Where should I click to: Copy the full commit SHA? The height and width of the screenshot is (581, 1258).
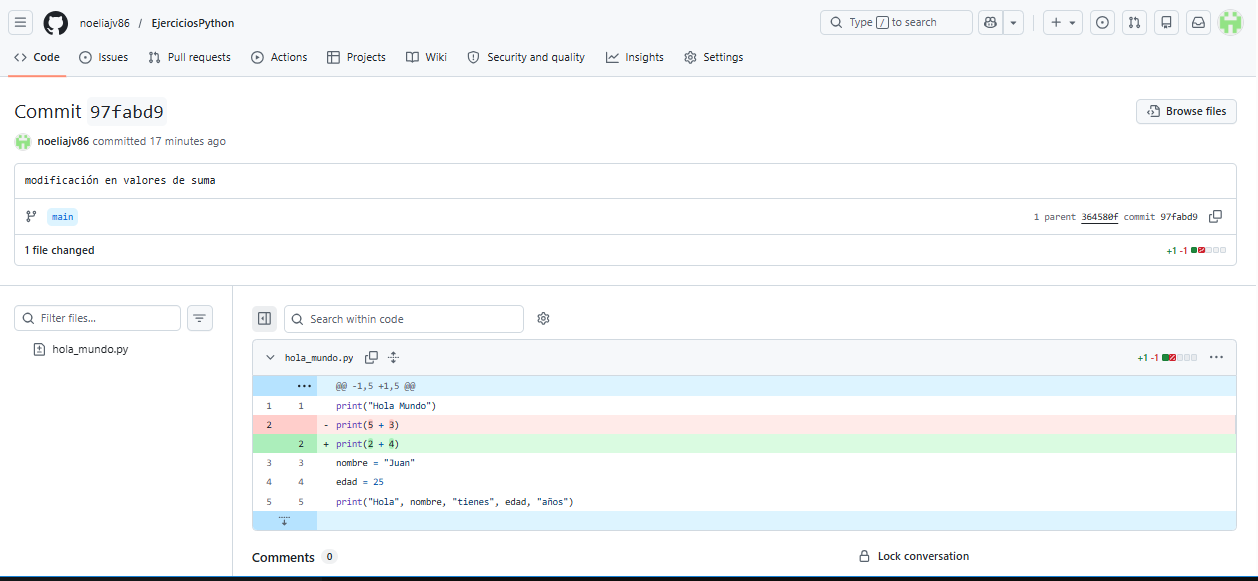[x=1215, y=217]
